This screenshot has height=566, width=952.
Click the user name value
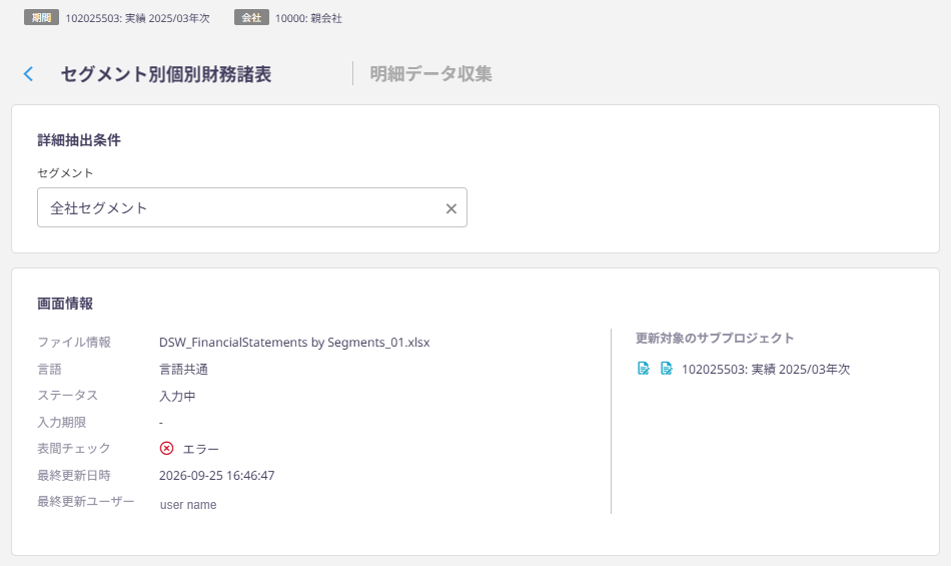[x=188, y=505]
